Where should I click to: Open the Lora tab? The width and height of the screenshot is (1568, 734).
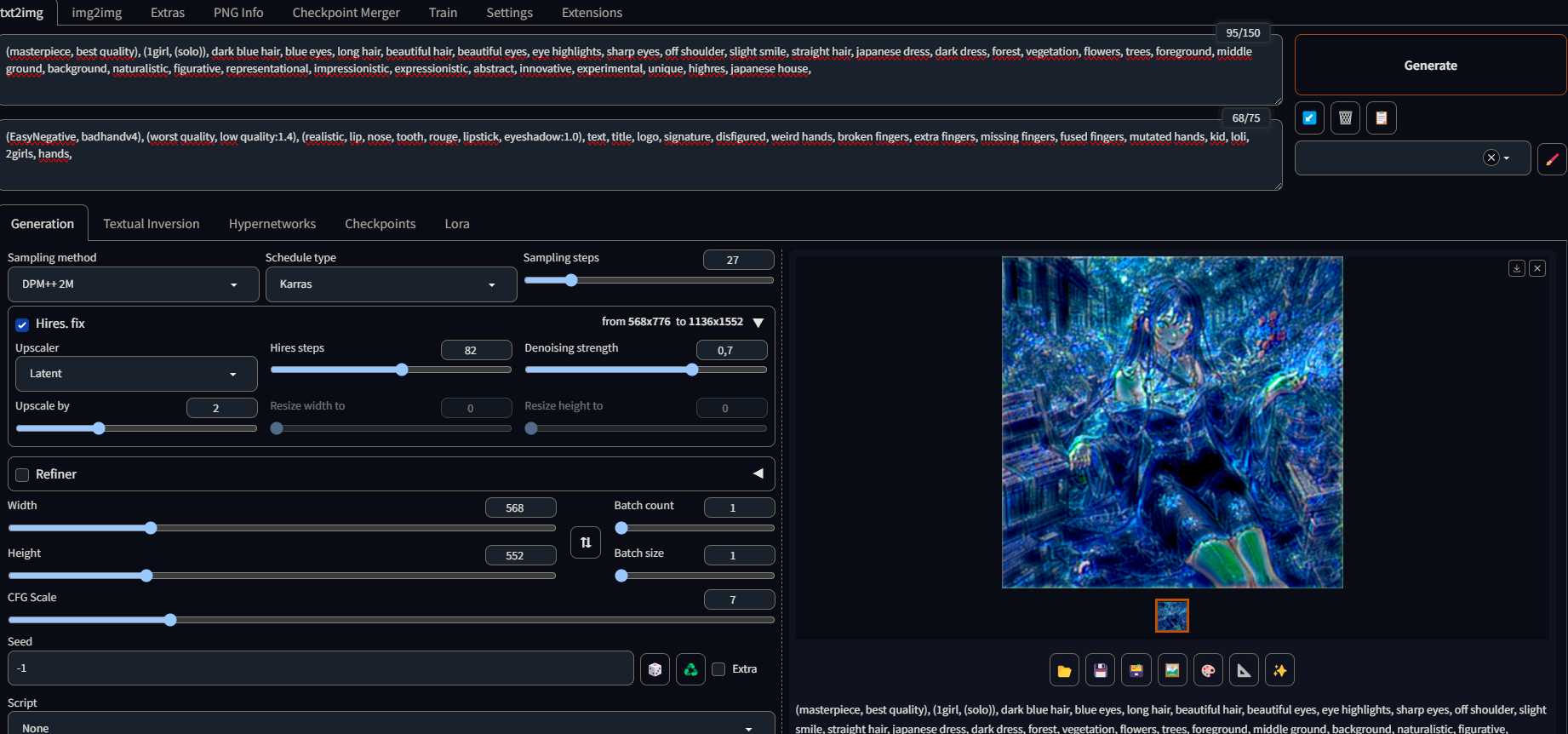click(457, 224)
